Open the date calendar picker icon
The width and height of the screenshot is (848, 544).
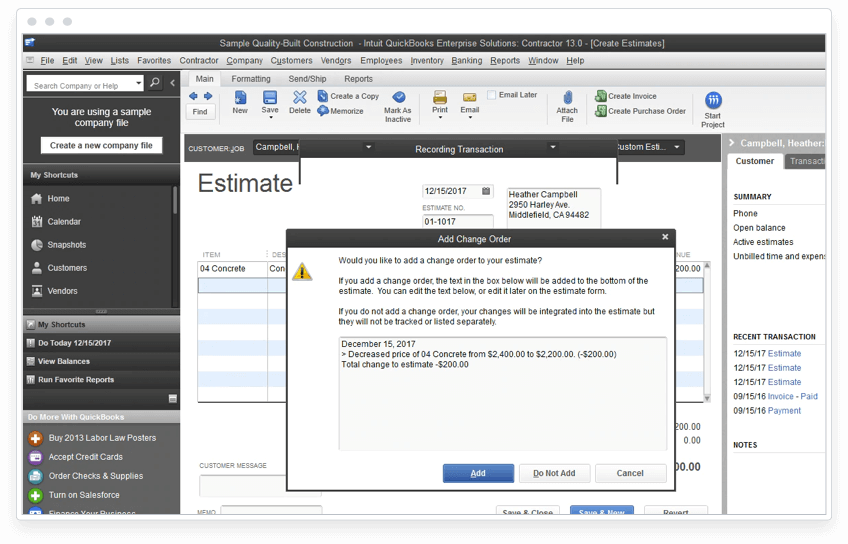[486, 191]
